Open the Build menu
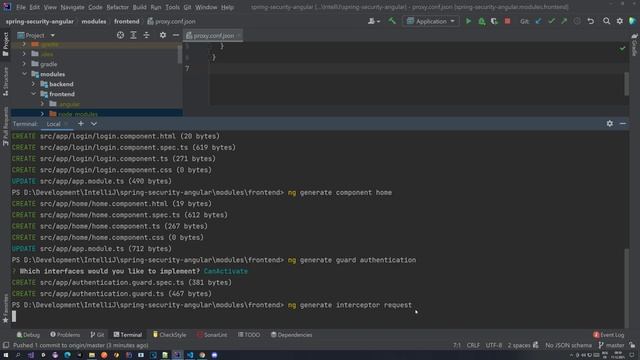Image resolution: width=640 pixels, height=360 pixels. click(x=139, y=7)
